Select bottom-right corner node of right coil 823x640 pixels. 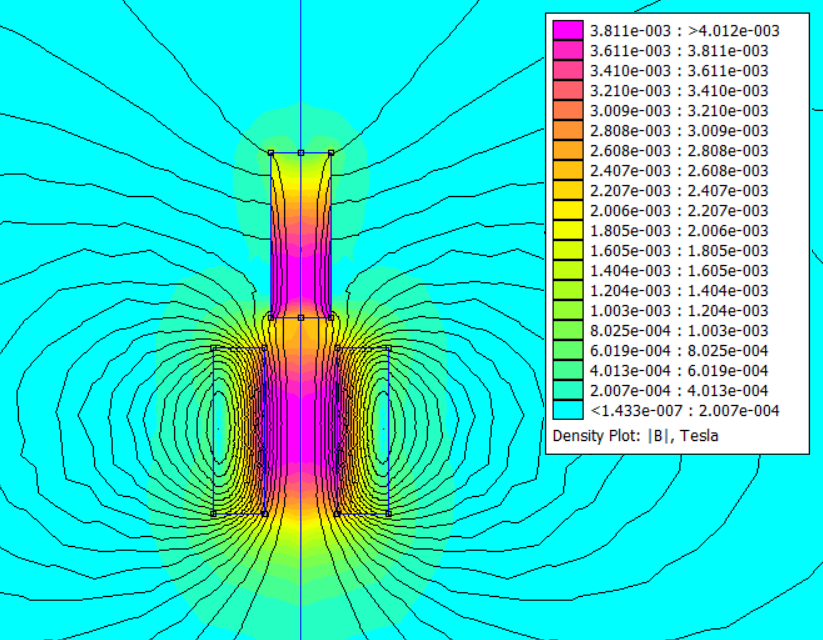pos(388,514)
